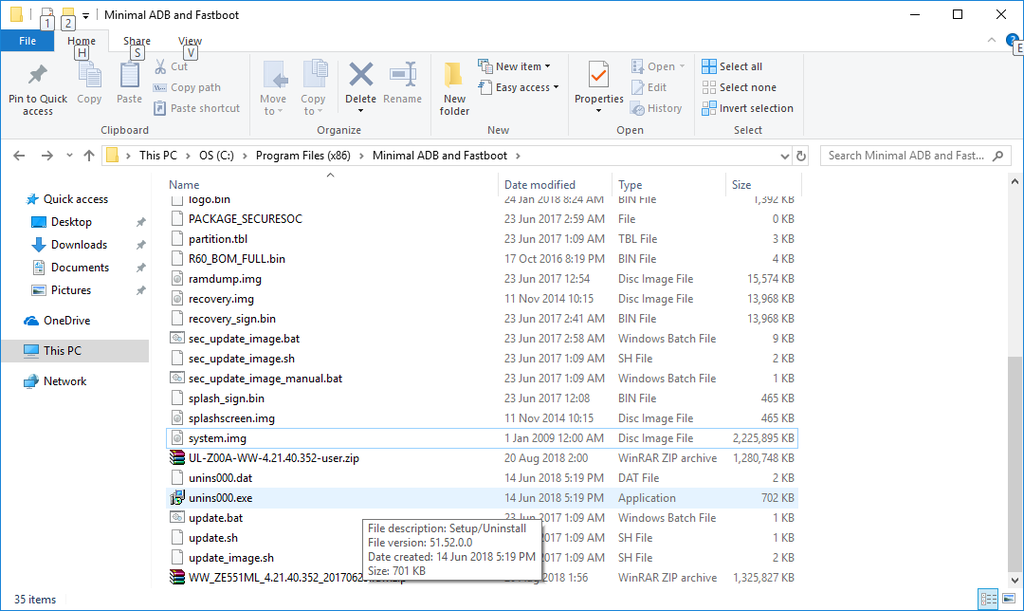The image size is (1024, 611).
Task: Click the New folder icon
Action: pyautogui.click(x=454, y=76)
